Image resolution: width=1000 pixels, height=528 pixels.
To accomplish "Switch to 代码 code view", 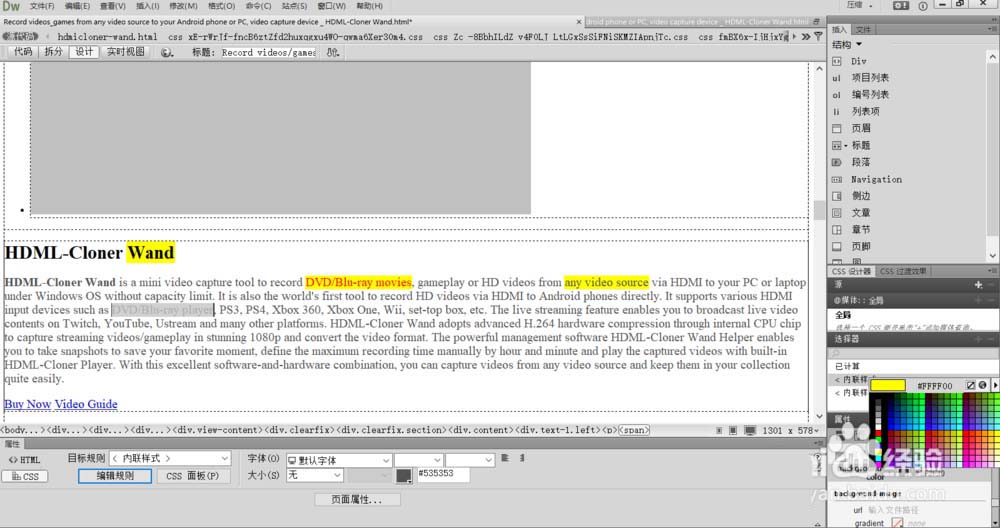I will coord(23,52).
